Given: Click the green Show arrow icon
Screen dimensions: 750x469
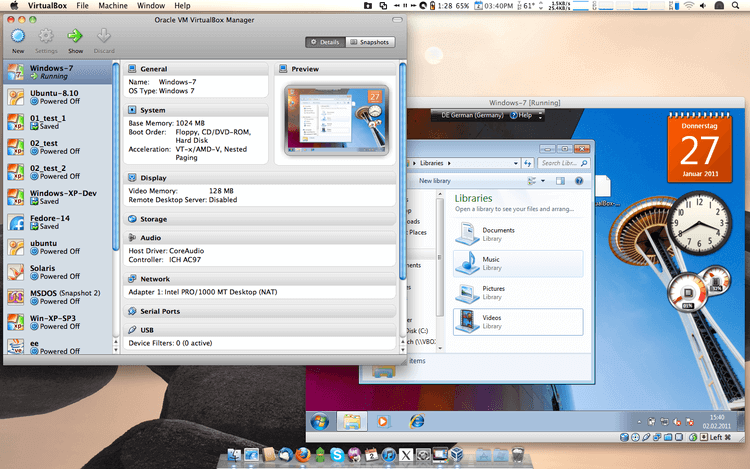Looking at the screenshot, I should tap(75, 37).
